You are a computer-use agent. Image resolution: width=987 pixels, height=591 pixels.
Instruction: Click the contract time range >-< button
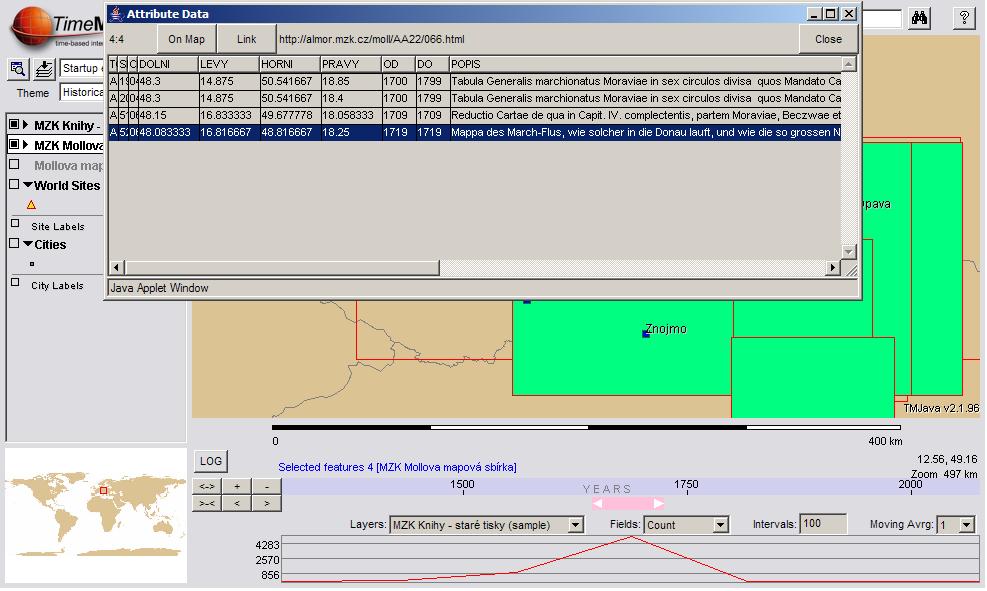pos(206,503)
